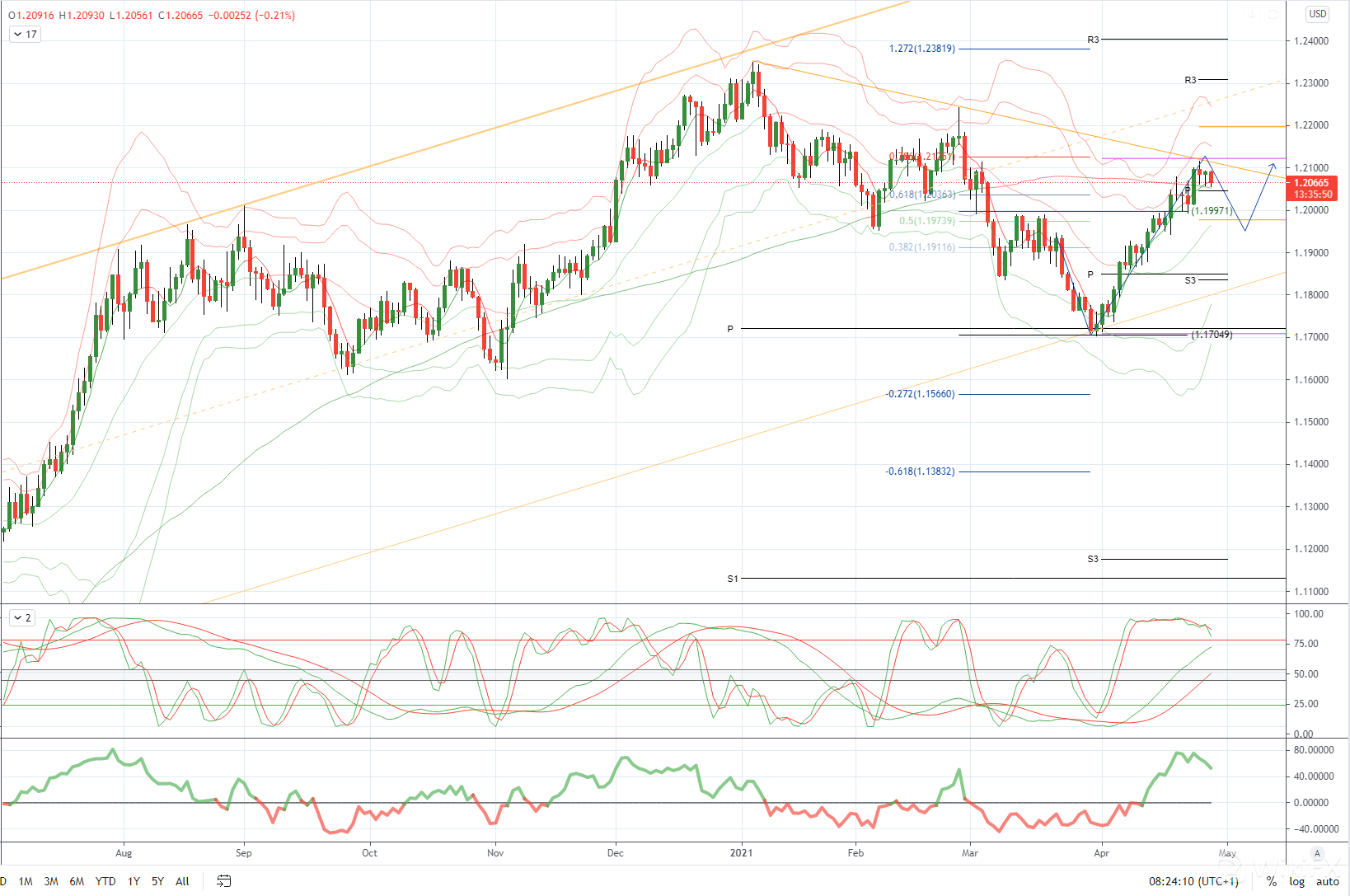Toggle the auto price scale
1350x896 pixels.
(x=1327, y=881)
